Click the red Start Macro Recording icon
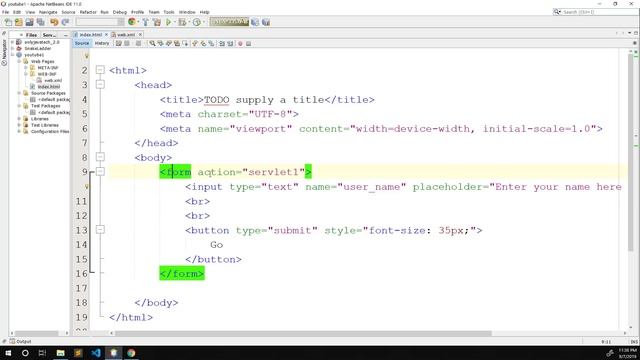This screenshot has width=640, height=360. [240, 43]
